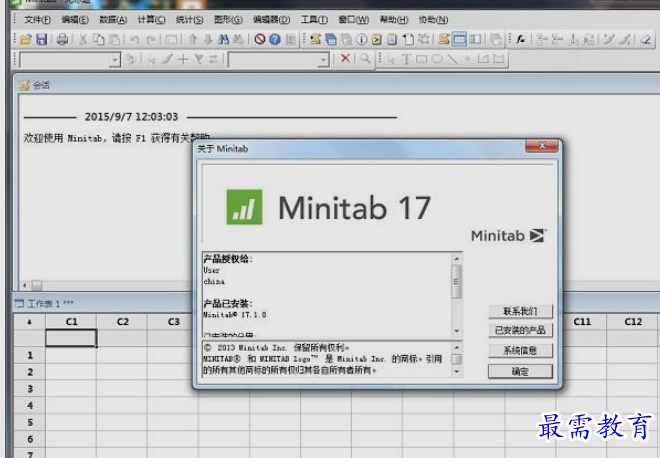Open the 帮助(H) menu
Screen dimensions: 660x458
394,20
